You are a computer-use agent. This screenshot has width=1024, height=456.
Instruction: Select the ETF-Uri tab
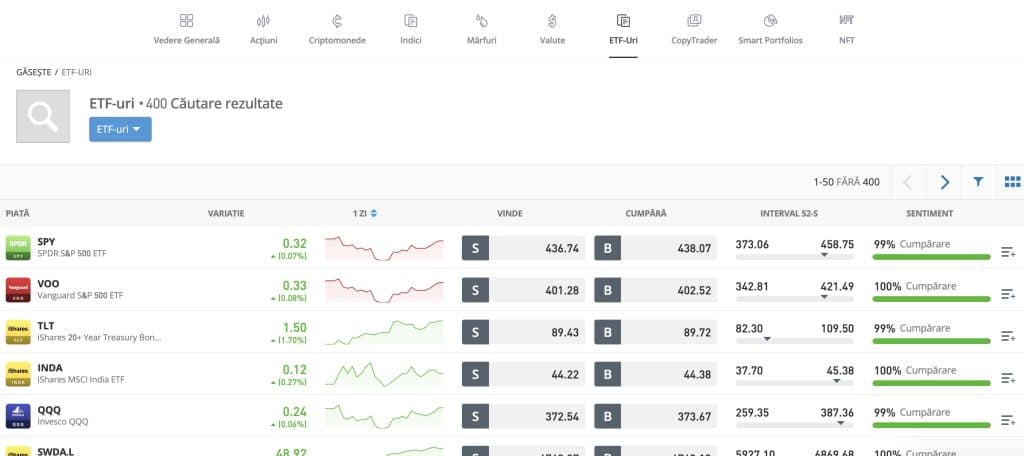coord(623,30)
